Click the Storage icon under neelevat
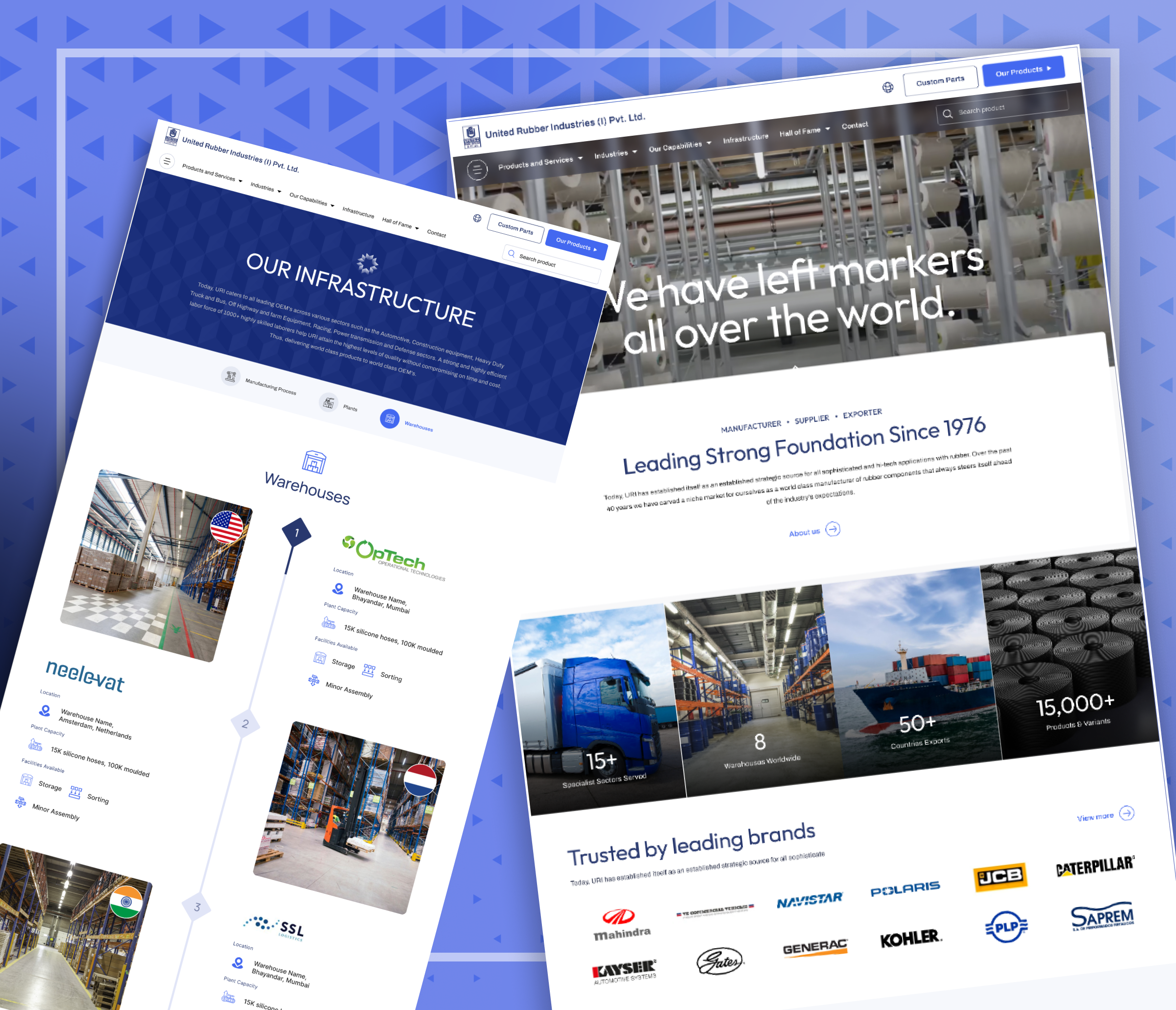 (x=26, y=780)
